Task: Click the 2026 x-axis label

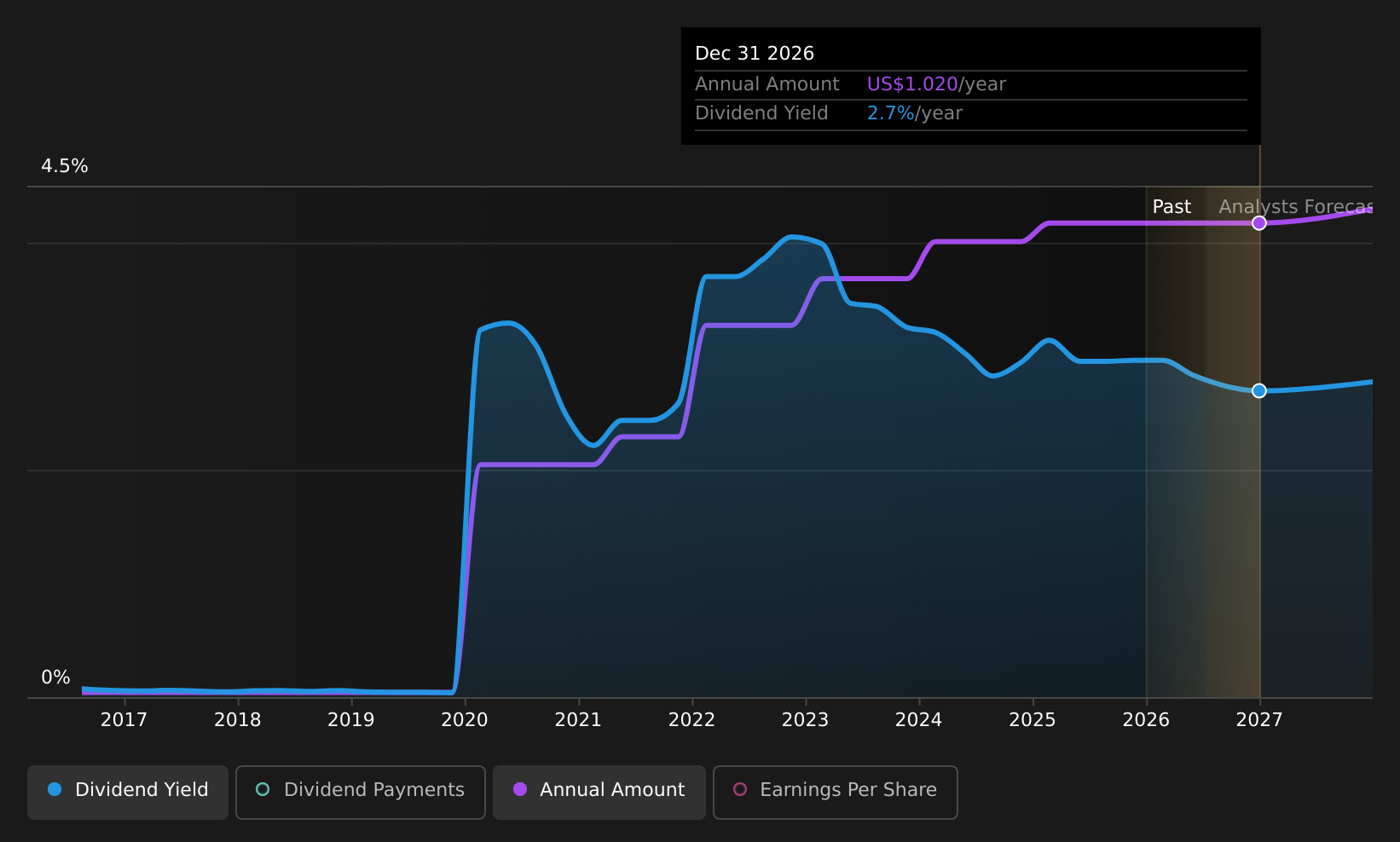Action: (1146, 720)
